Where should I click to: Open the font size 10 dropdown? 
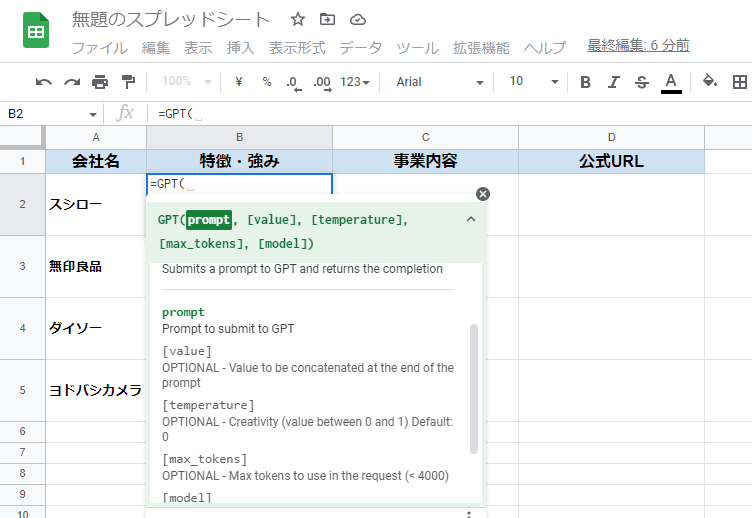[x=533, y=81]
